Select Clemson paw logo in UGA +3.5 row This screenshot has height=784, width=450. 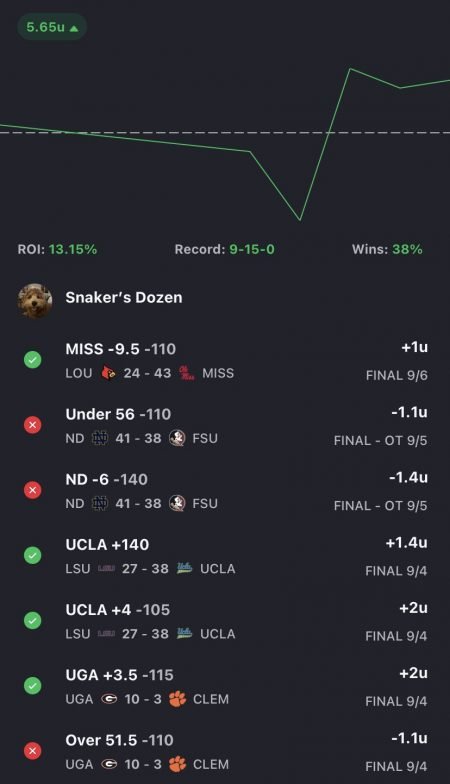177,699
